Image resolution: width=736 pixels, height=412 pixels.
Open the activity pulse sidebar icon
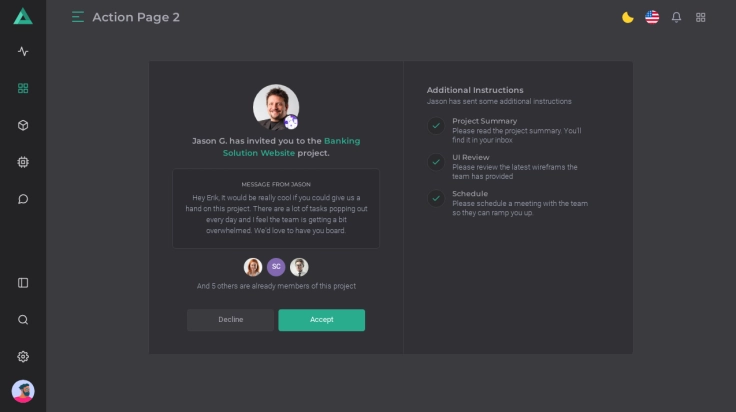(23, 51)
